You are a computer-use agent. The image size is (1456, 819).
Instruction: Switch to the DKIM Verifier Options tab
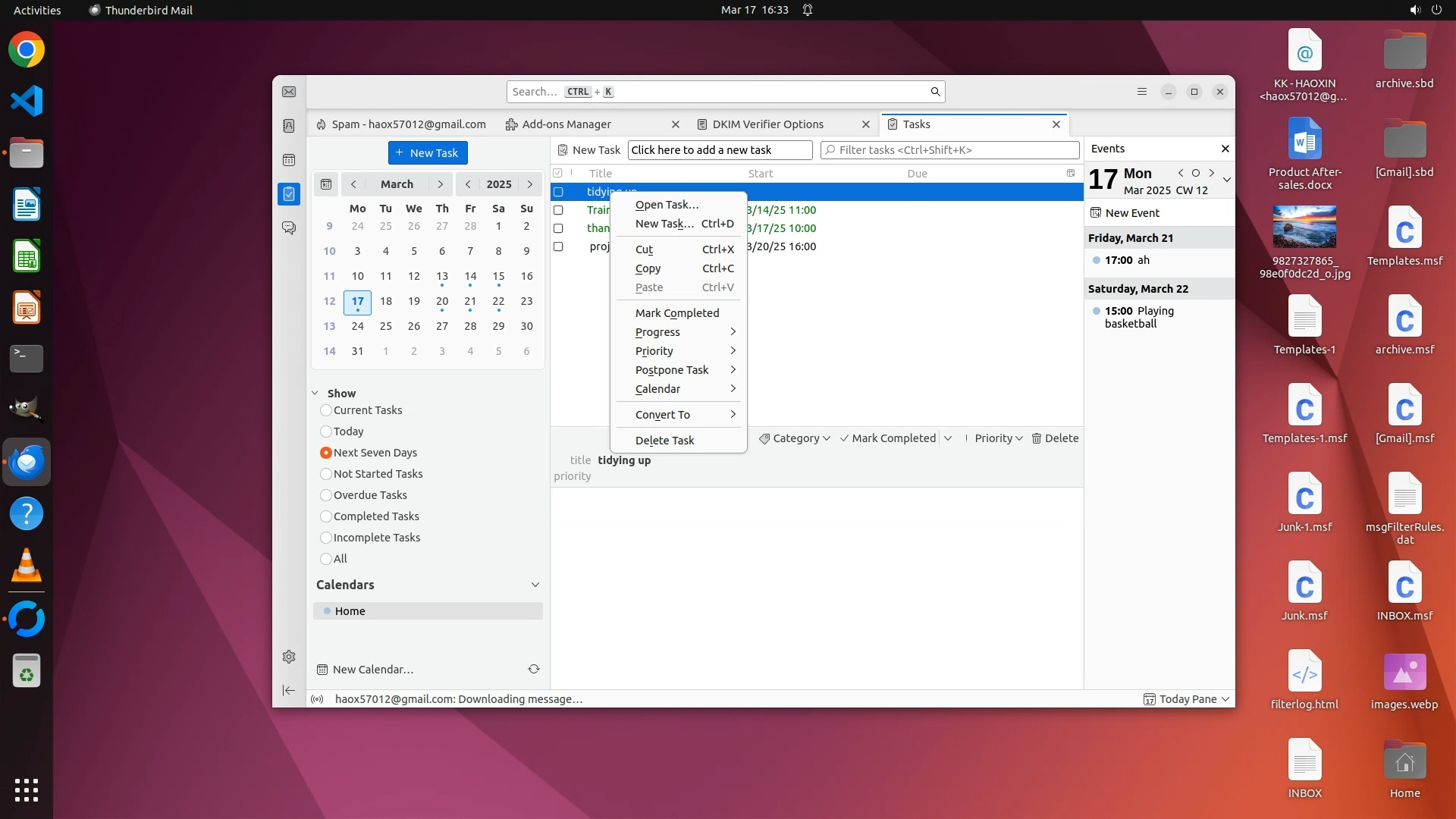click(x=767, y=124)
